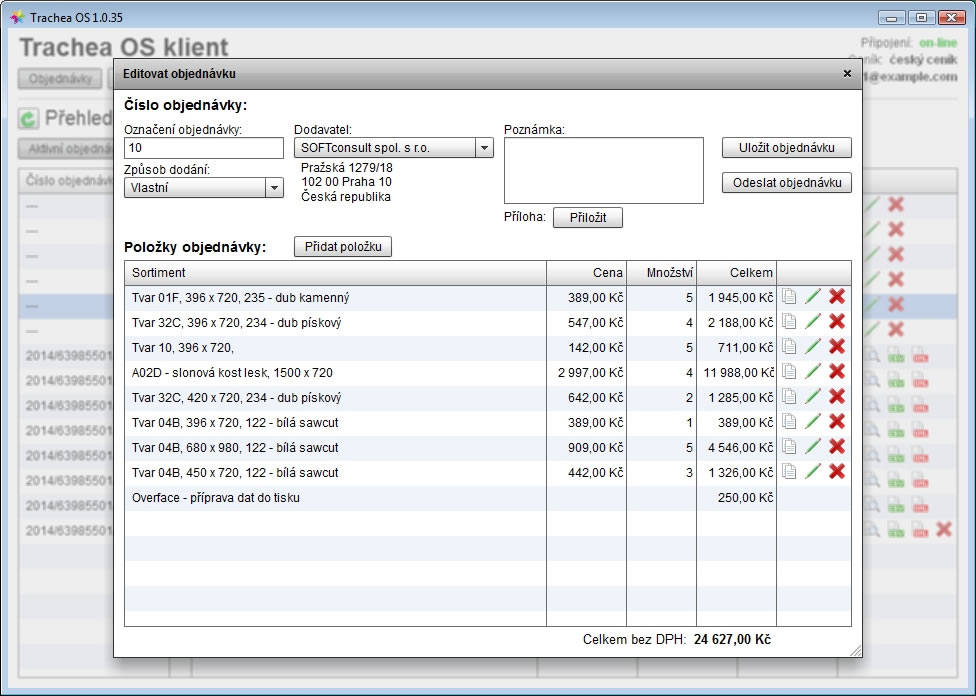Click Přidat položku to add item
The height and width of the screenshot is (696, 976).
click(x=342, y=247)
